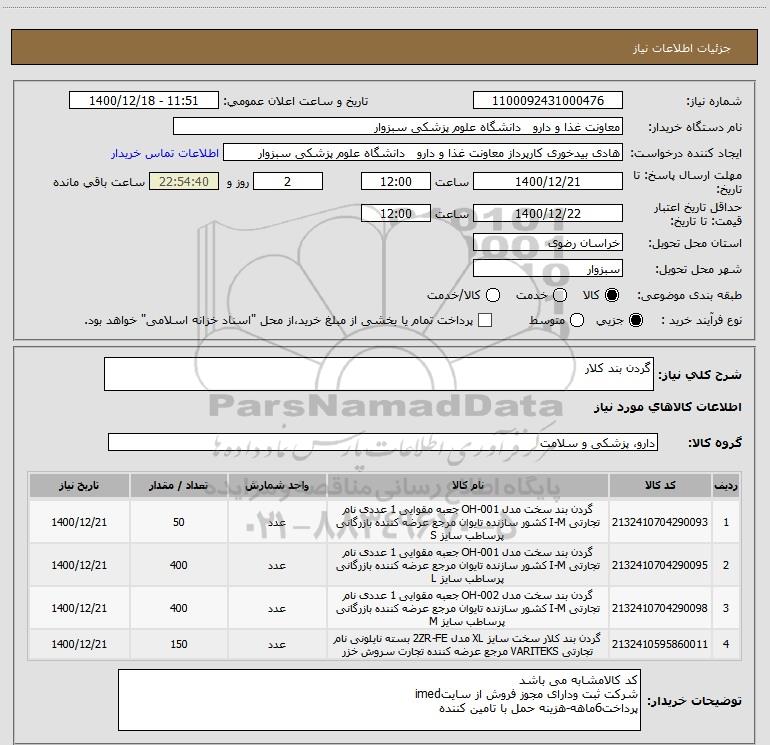Click the quantity 400 in row 3
770x745 pixels.
click(x=178, y=608)
